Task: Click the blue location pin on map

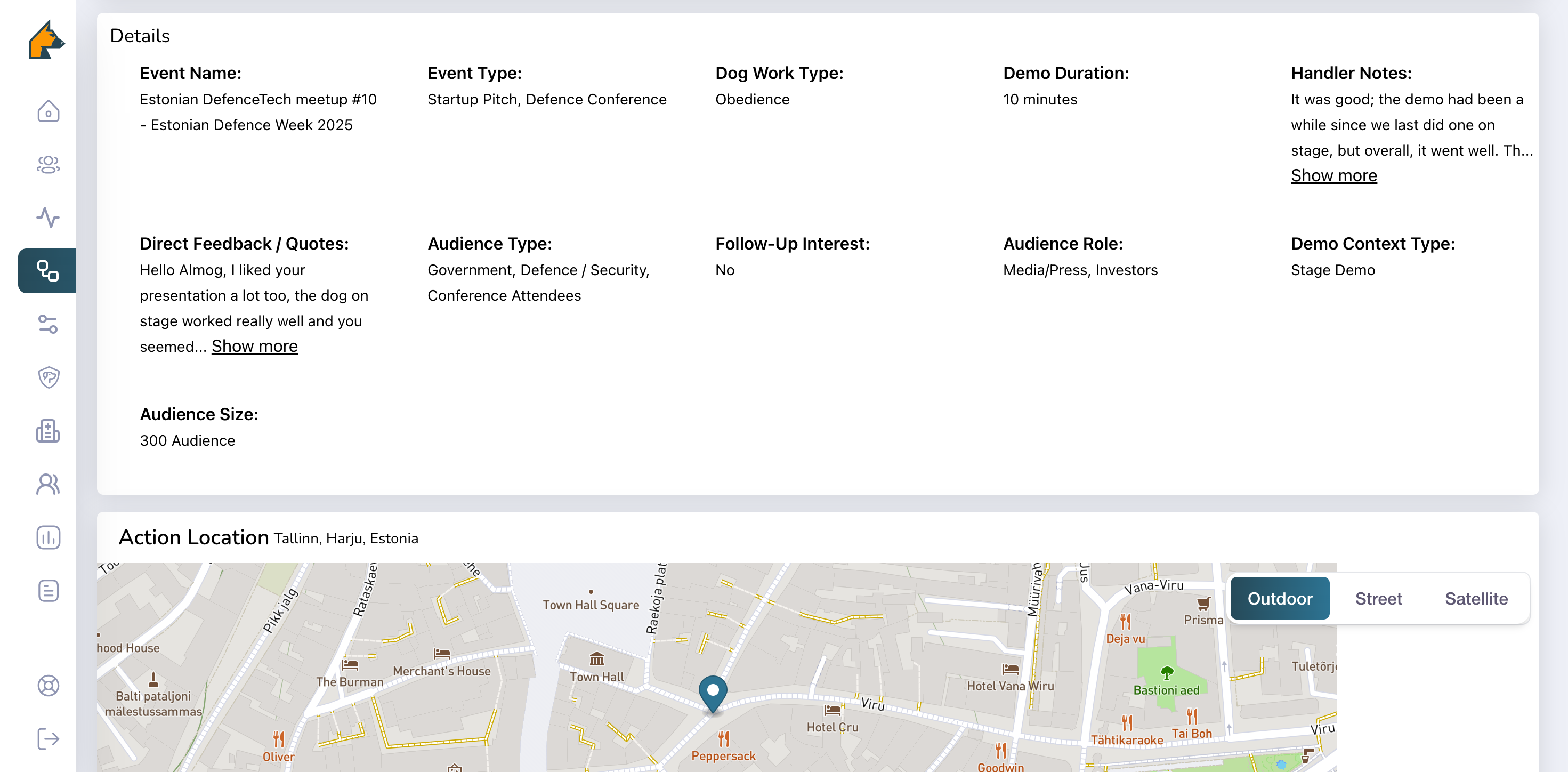Action: pyautogui.click(x=713, y=692)
